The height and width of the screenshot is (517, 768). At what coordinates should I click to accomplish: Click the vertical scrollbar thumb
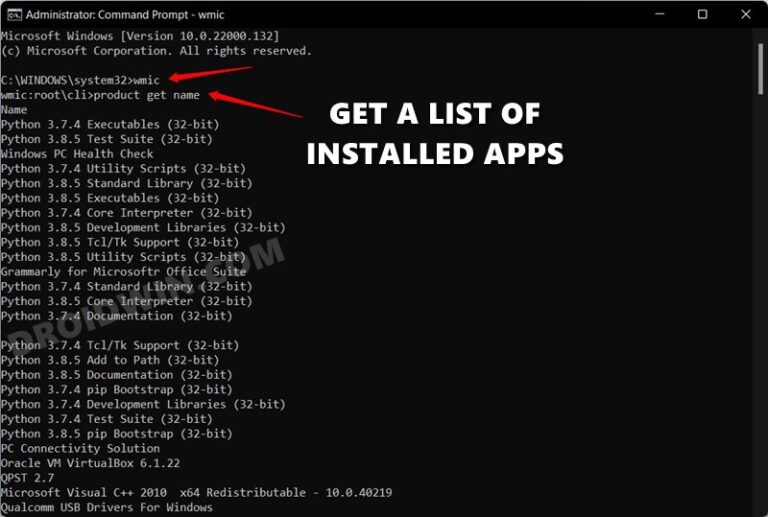(760, 69)
